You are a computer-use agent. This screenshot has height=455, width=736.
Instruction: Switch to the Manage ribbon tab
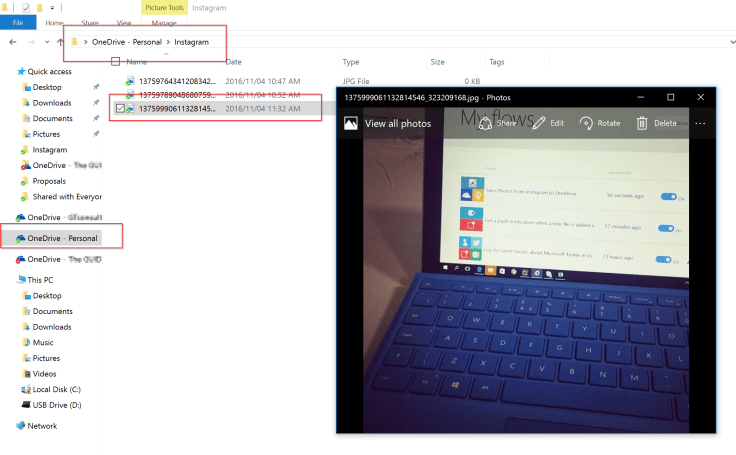tap(164, 21)
